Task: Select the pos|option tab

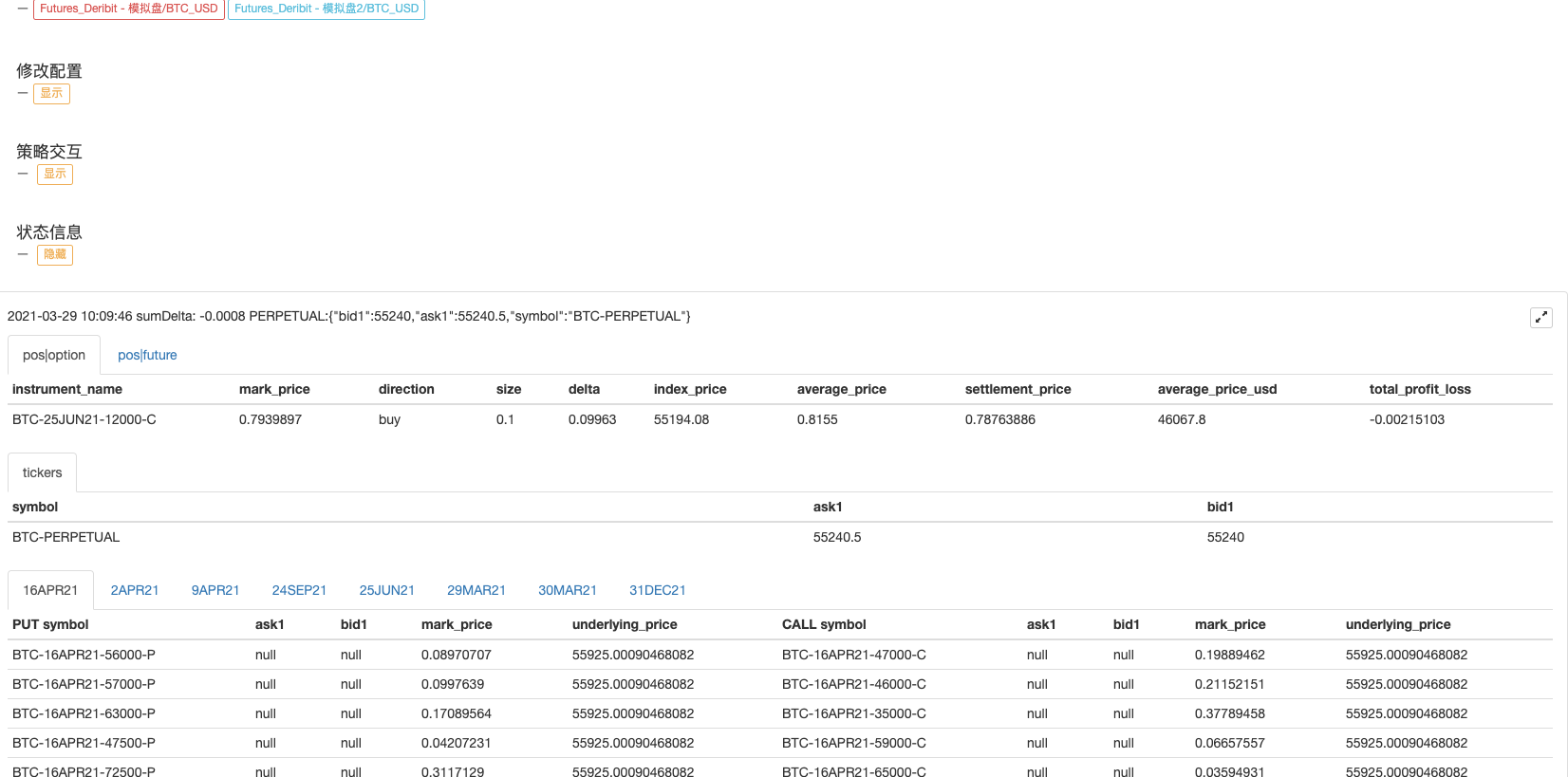Action: tap(54, 355)
